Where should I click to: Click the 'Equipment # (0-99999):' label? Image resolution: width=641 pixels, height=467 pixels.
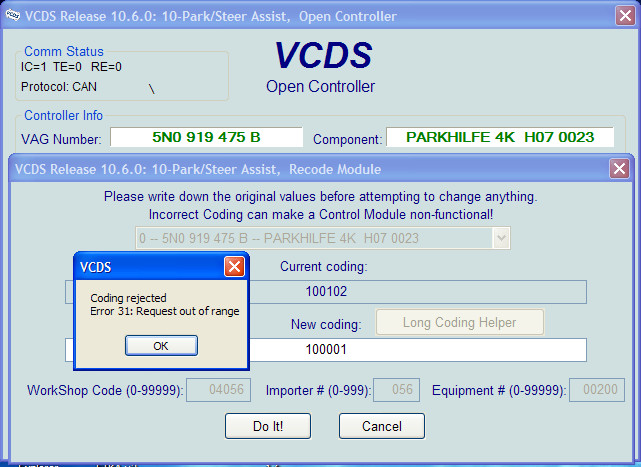[499, 391]
